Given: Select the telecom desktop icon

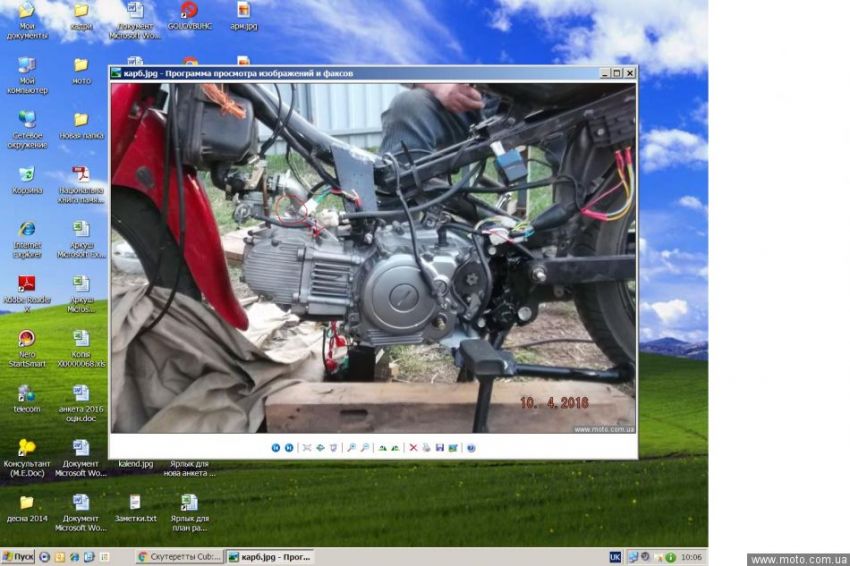Looking at the screenshot, I should point(27,400).
